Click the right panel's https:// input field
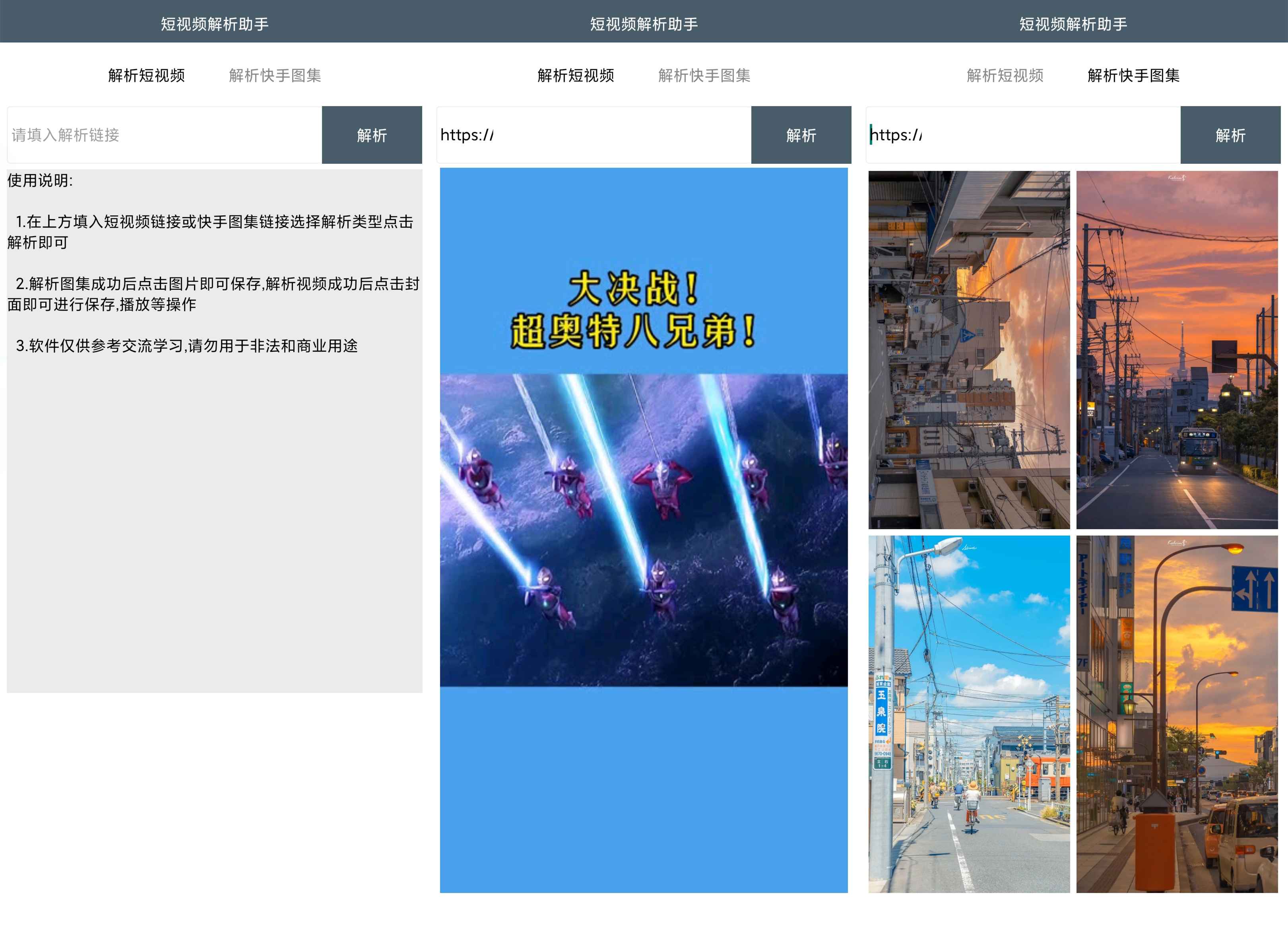 1023,135
